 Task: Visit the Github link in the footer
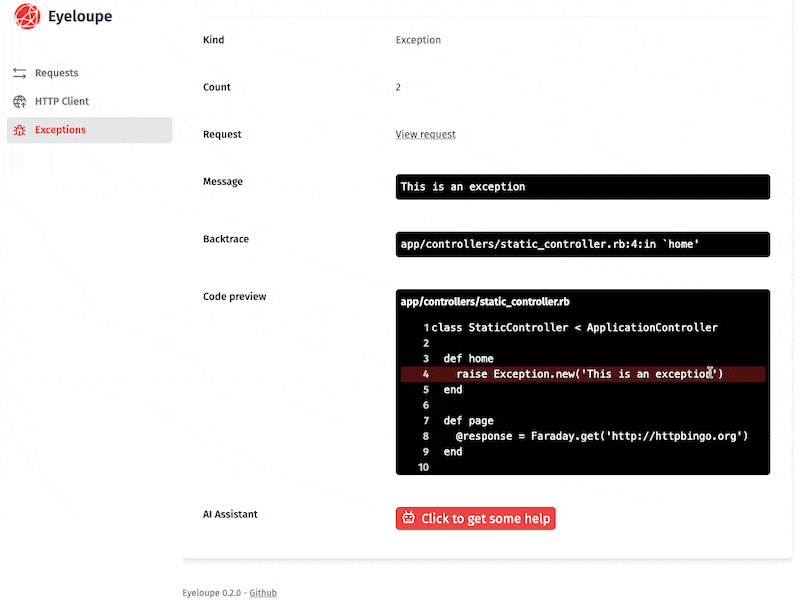click(263, 592)
